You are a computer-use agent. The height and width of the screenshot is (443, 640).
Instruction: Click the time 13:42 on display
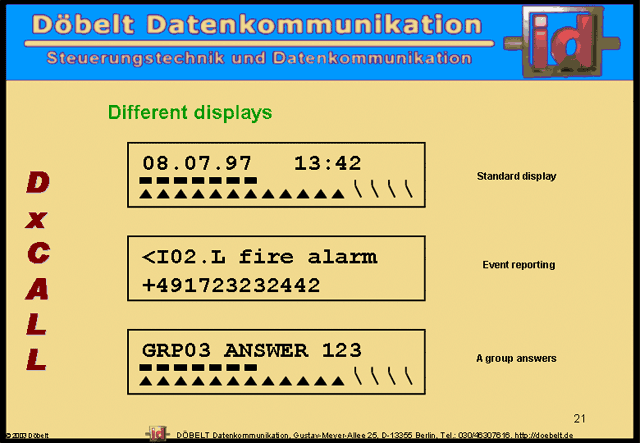click(x=327, y=163)
